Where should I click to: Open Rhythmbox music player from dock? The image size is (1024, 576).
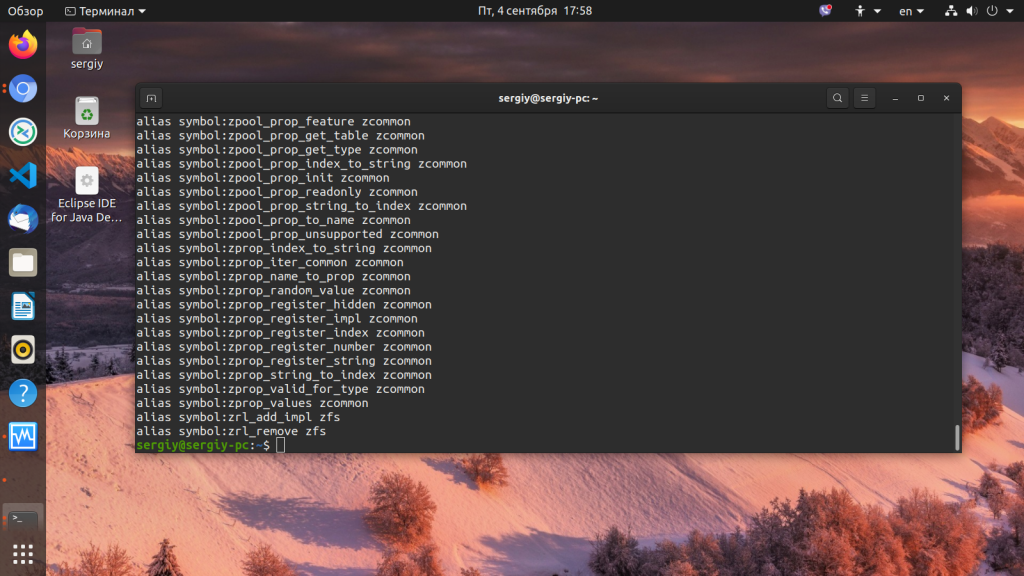point(23,349)
